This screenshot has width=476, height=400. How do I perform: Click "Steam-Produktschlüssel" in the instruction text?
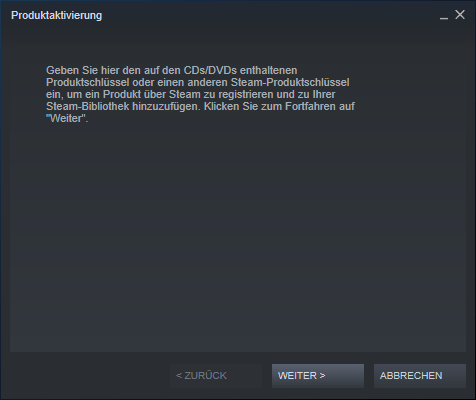coord(290,82)
